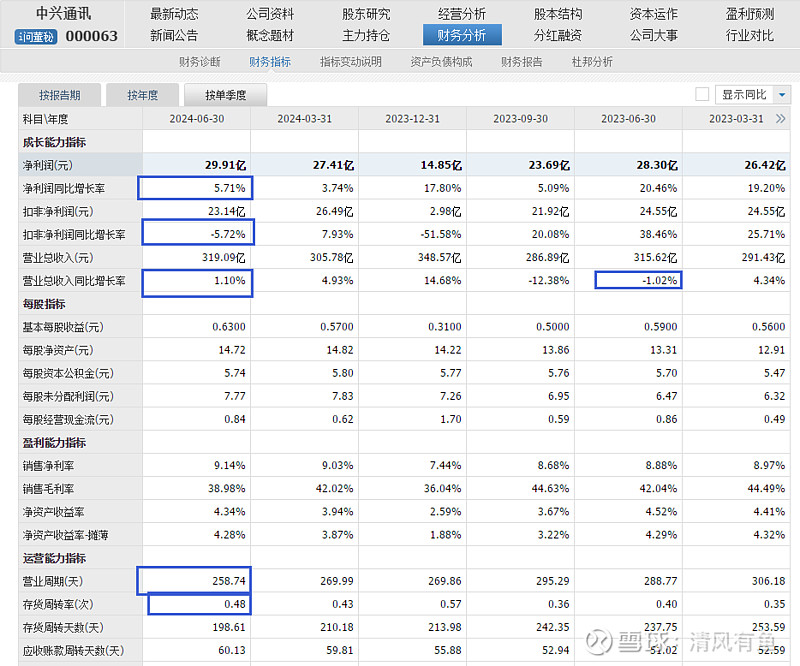The width and height of the screenshot is (800, 666).
Task: Click 每股净资产(元) row label
Action: click(58, 350)
